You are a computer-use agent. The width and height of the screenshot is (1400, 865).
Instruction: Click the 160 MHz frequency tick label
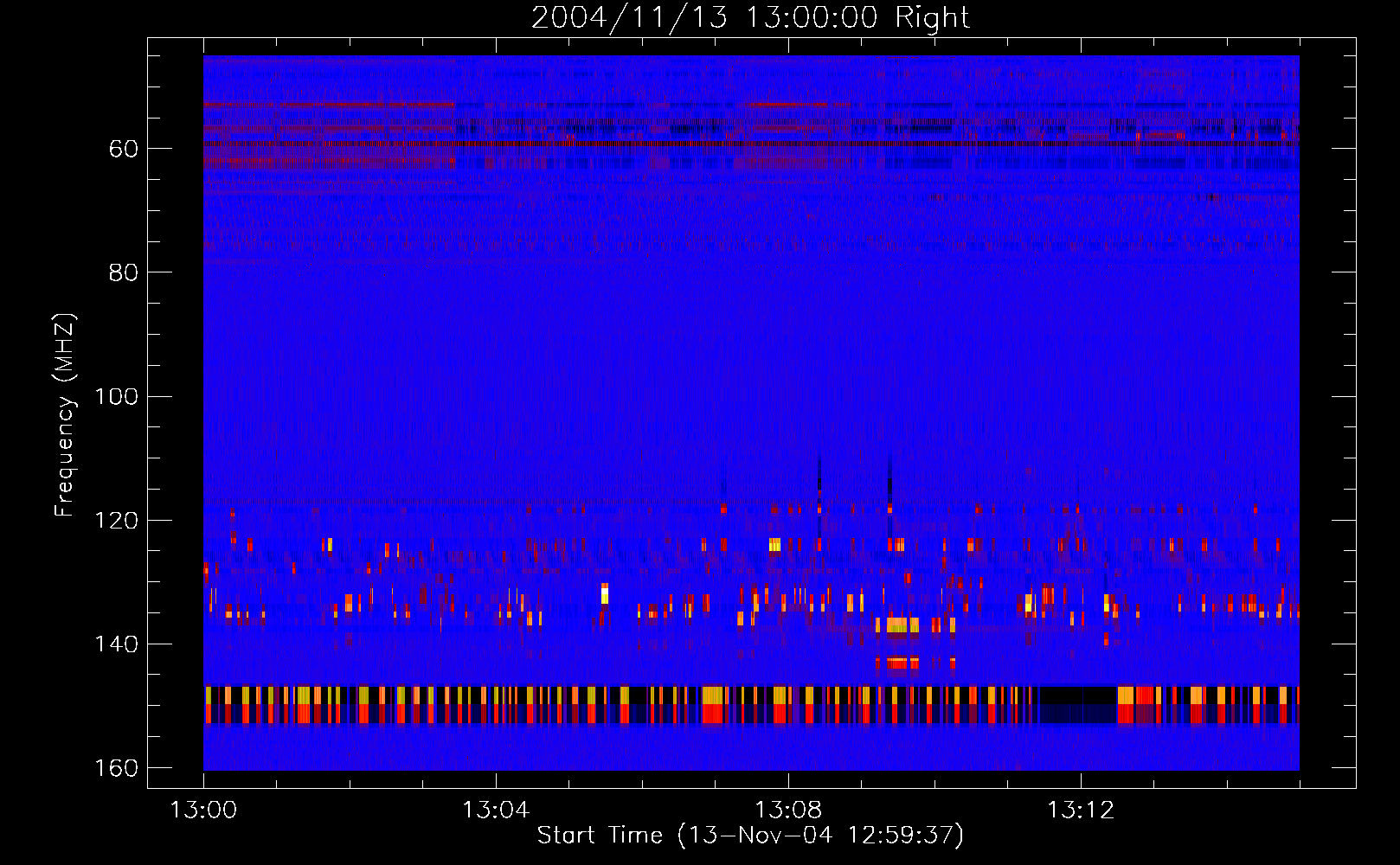[116, 768]
